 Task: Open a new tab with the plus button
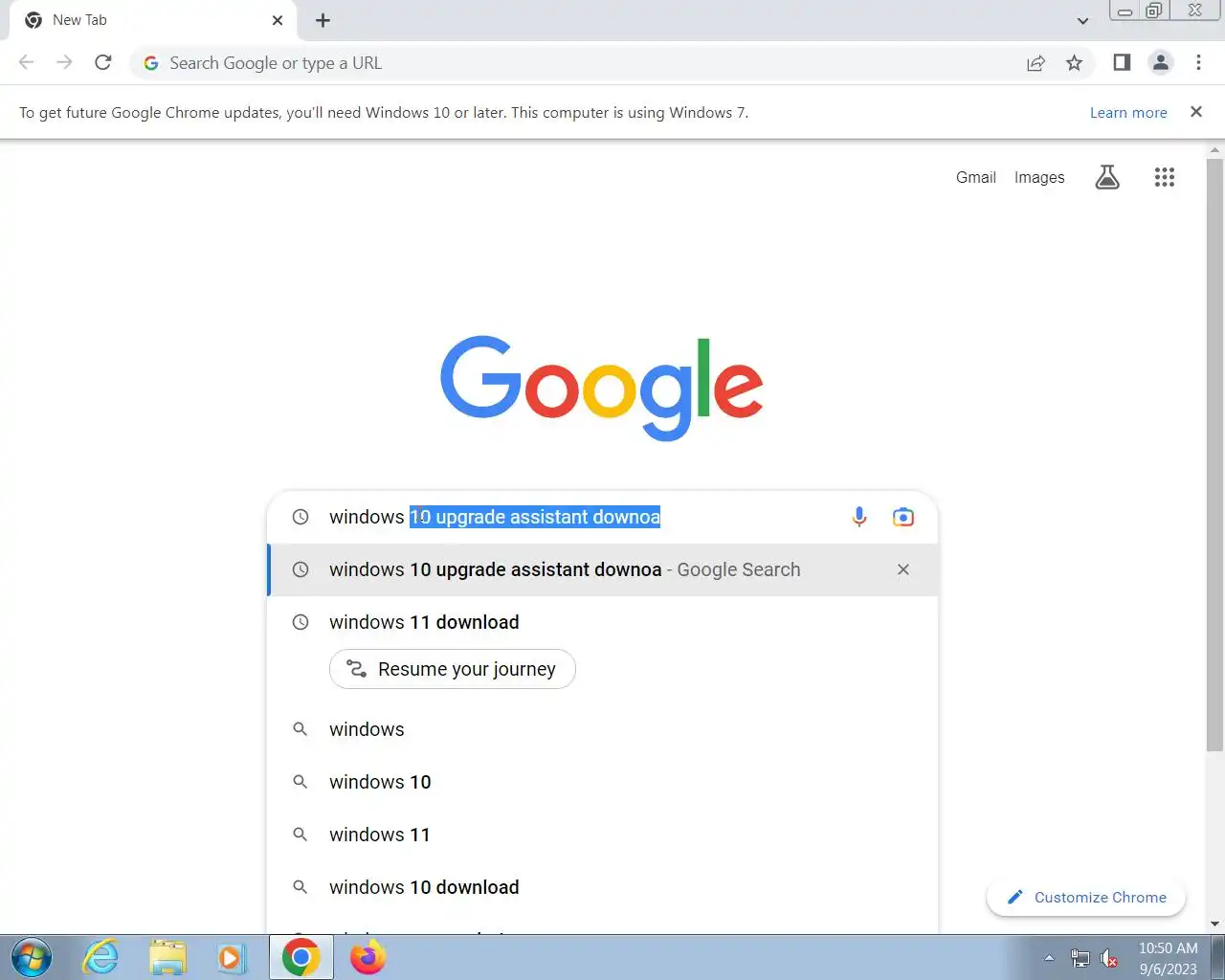tap(323, 20)
